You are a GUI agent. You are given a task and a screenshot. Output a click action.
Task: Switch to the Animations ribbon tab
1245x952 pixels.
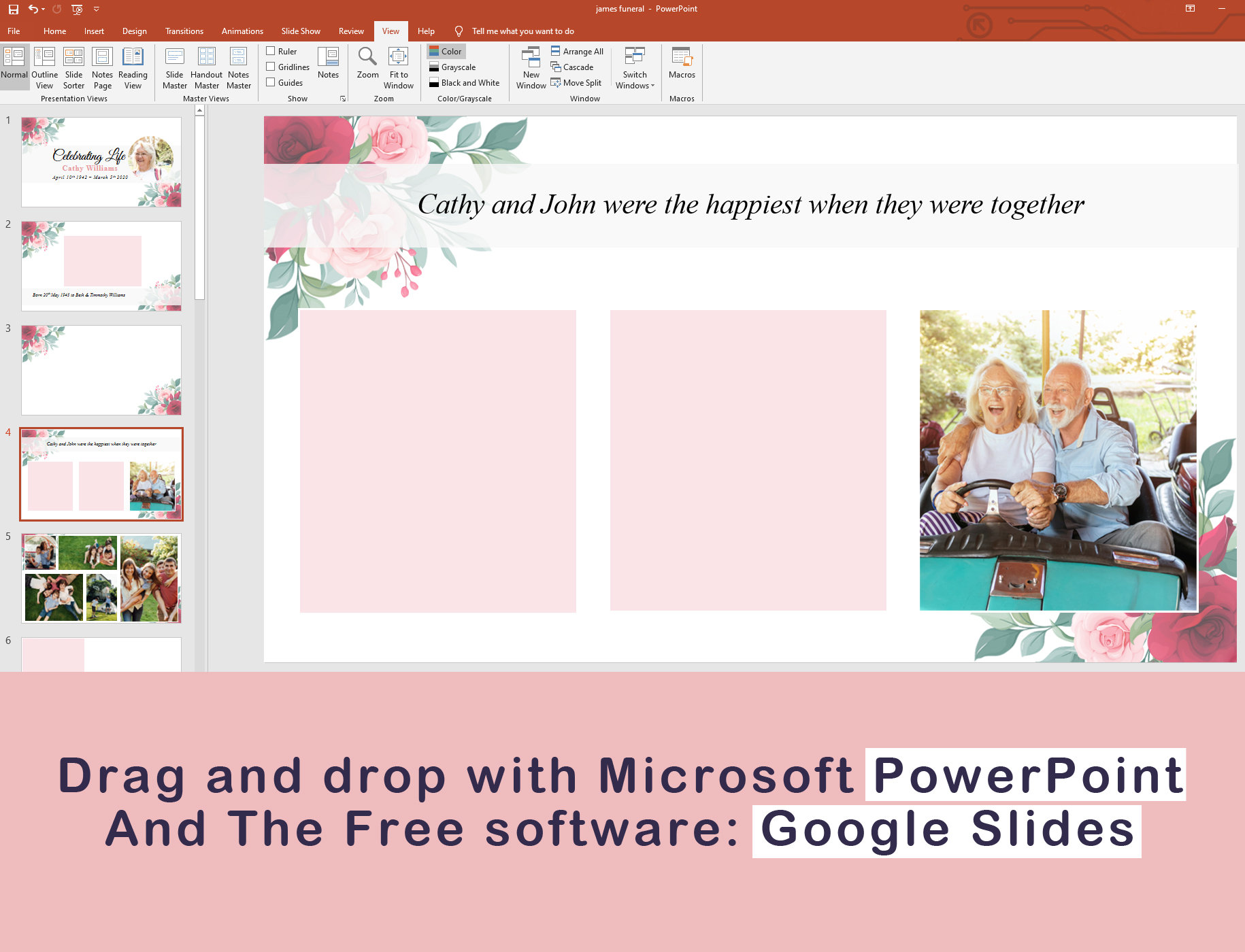[242, 31]
